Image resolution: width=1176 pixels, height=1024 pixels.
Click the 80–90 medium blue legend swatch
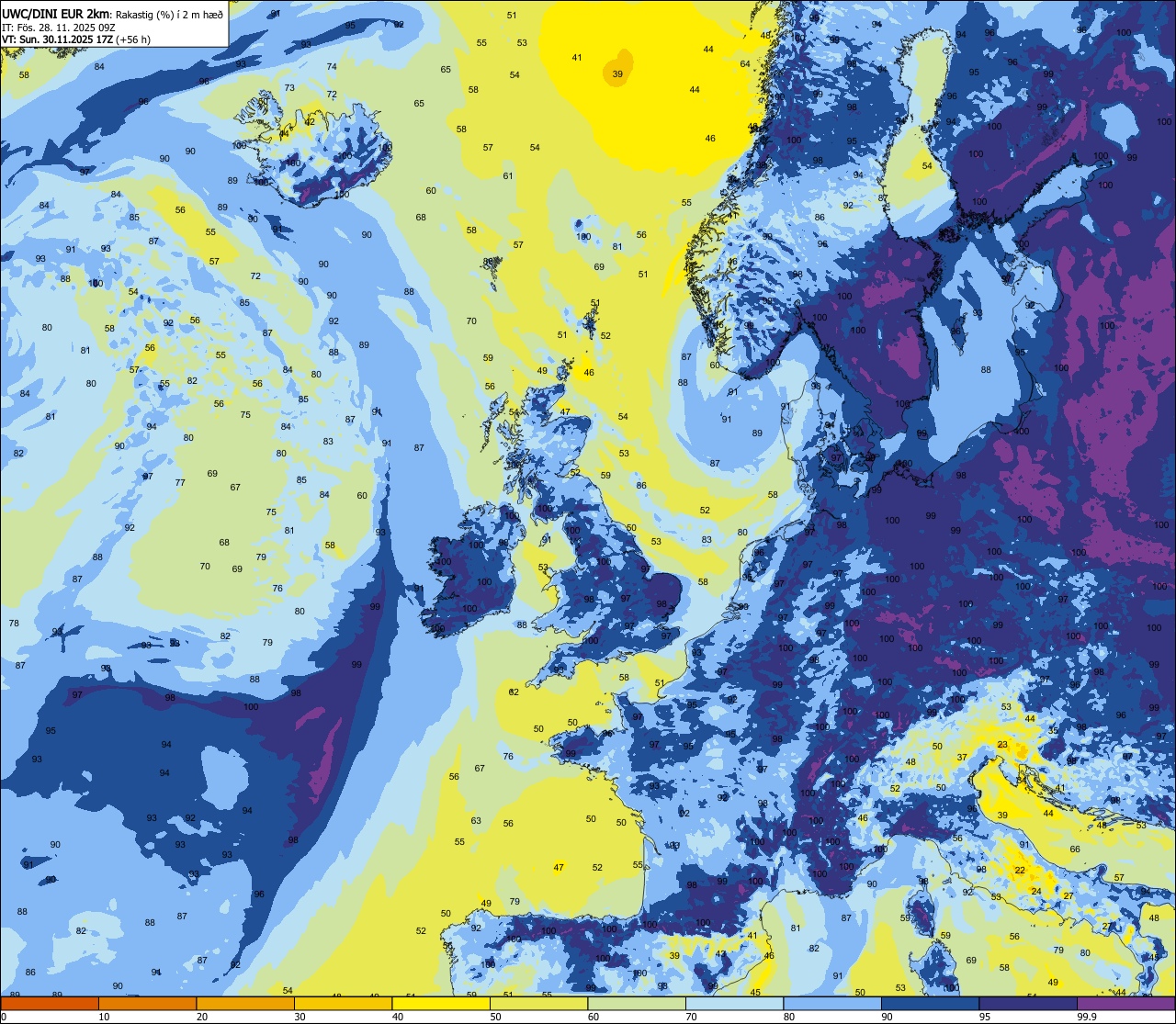tap(832, 1003)
